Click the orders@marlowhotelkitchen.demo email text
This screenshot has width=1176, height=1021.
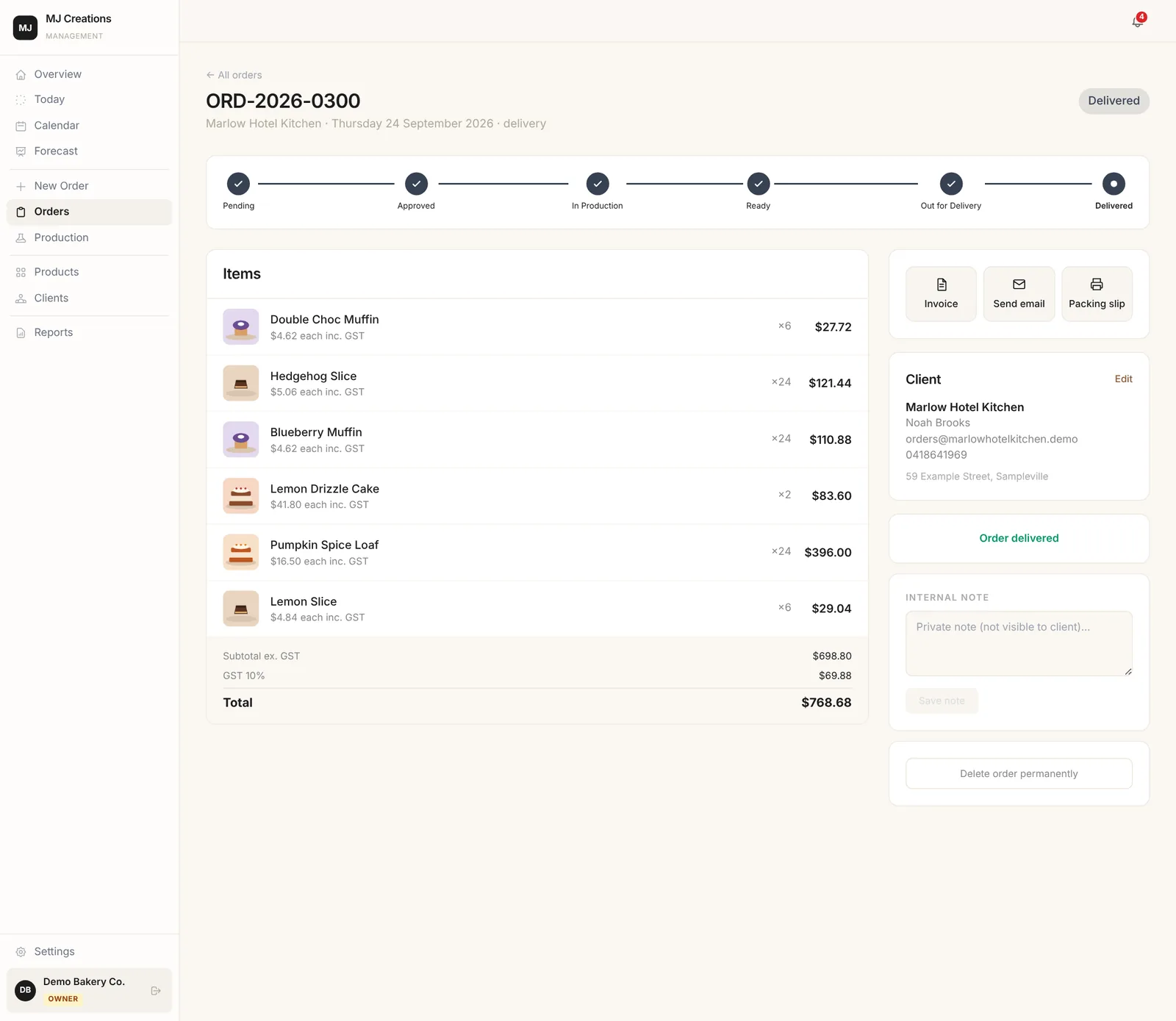pos(992,439)
